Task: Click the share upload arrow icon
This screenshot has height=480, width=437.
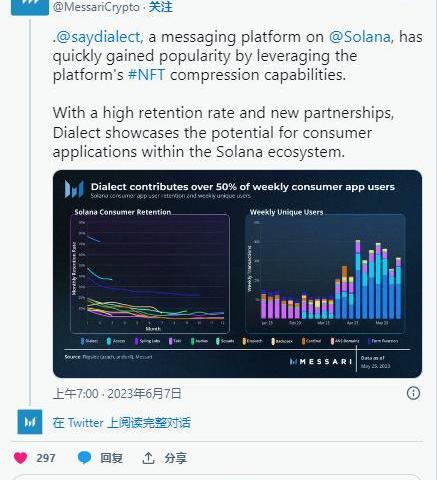Action: (x=148, y=458)
